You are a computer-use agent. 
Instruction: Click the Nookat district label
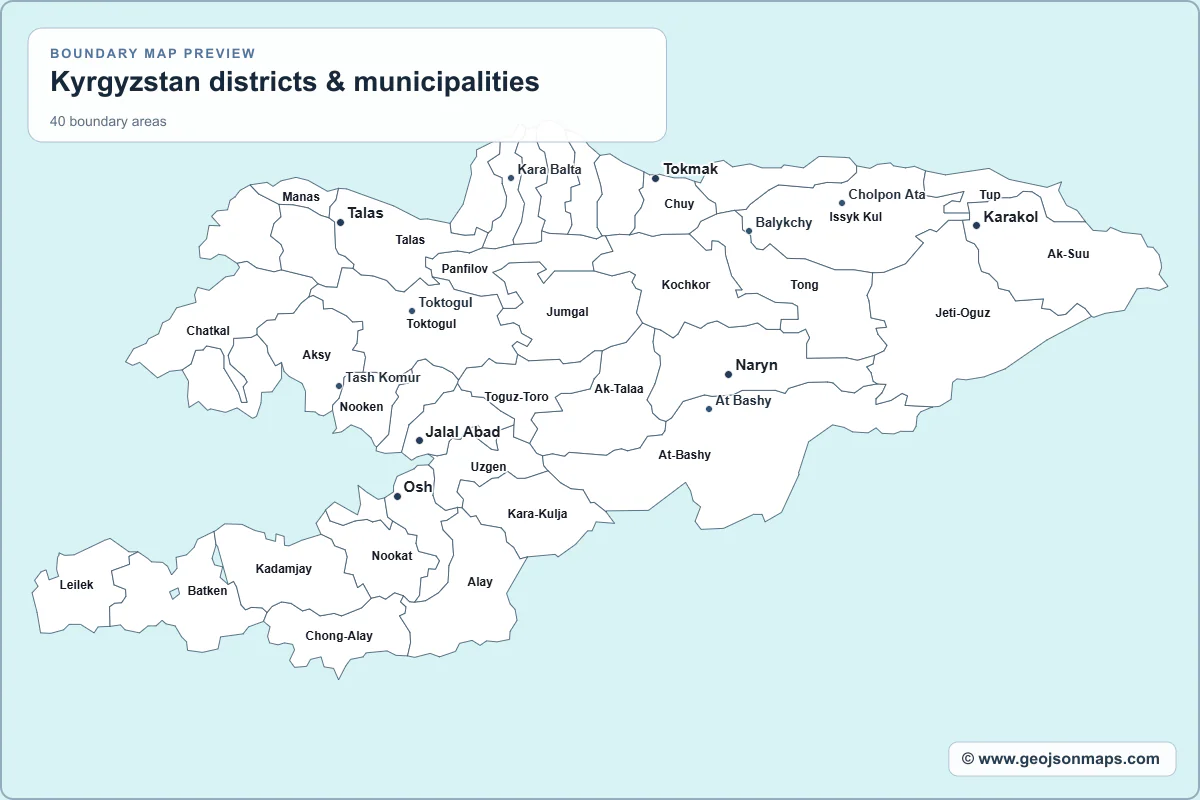pyautogui.click(x=392, y=556)
